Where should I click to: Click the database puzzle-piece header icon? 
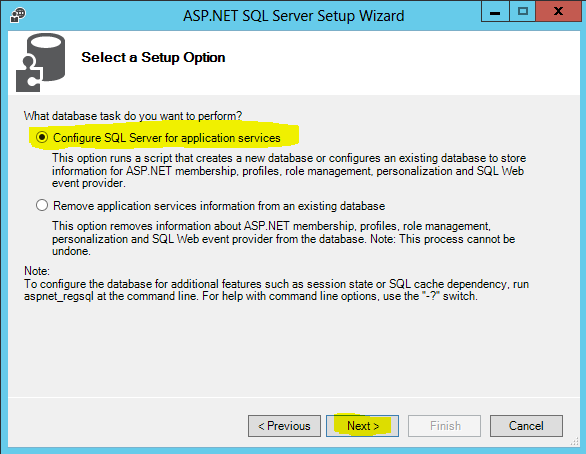pos(40,62)
